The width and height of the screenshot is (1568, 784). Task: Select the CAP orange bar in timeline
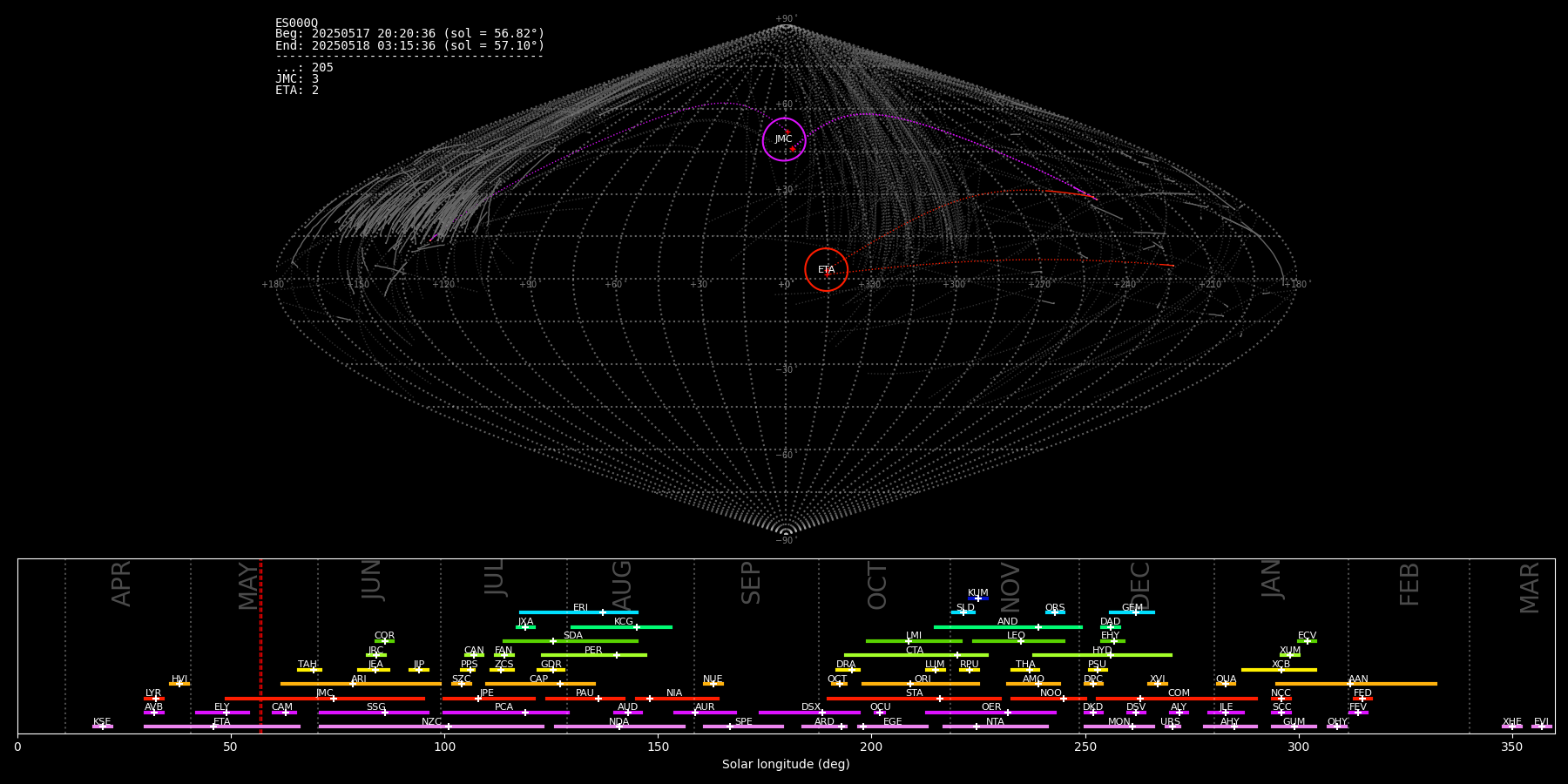point(540,684)
